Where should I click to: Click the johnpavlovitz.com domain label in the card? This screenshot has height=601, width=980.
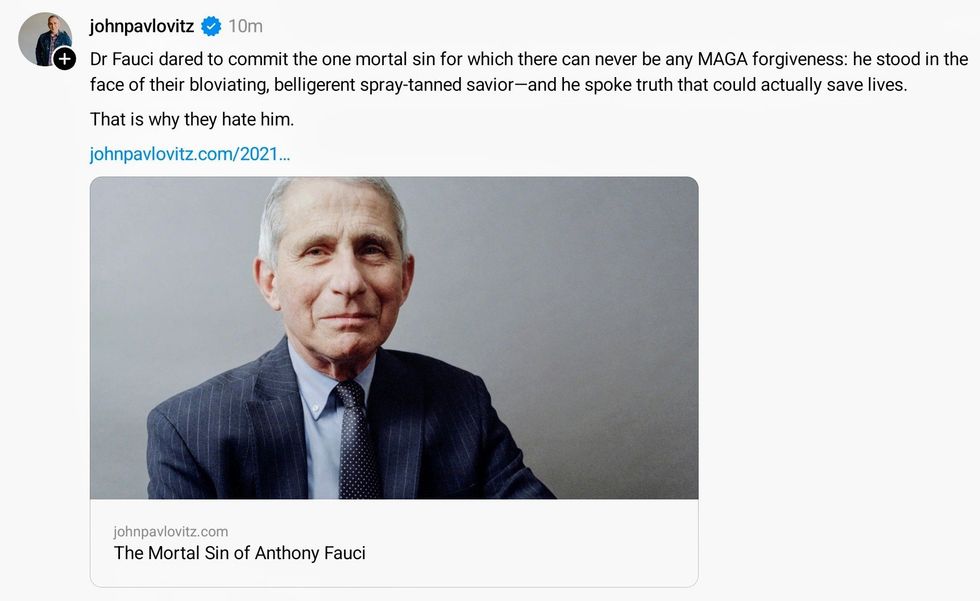pos(171,531)
